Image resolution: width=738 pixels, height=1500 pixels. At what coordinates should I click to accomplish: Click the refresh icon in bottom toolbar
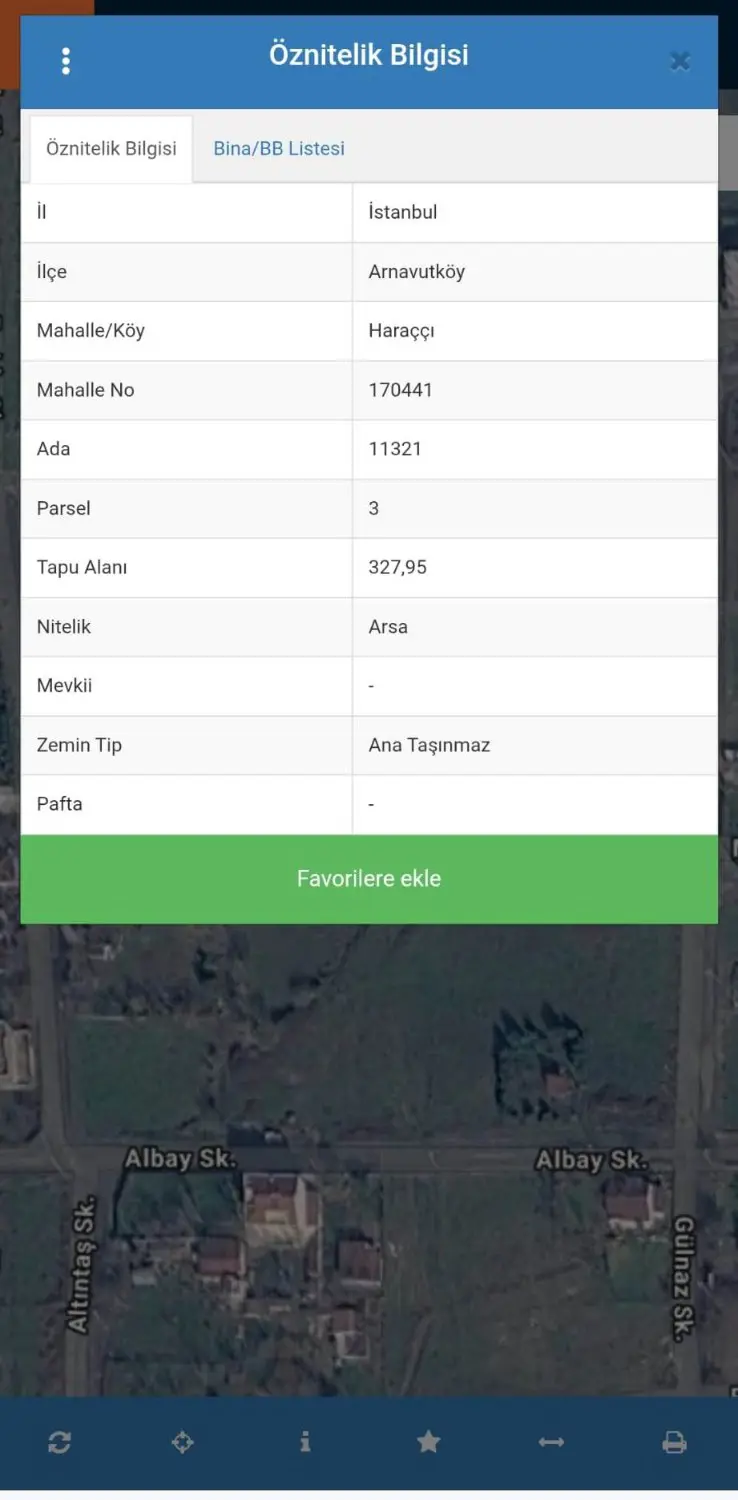point(59,1442)
